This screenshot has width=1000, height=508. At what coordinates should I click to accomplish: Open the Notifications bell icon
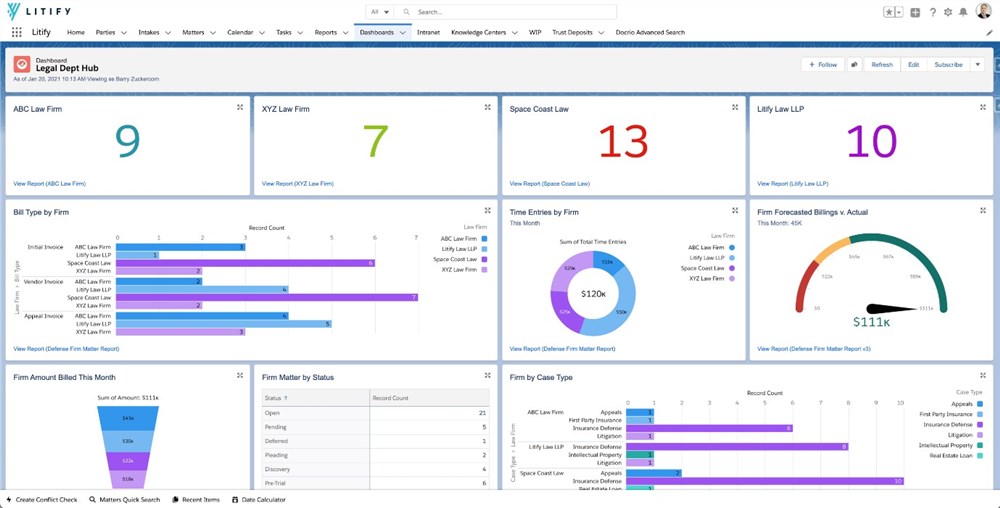(963, 12)
